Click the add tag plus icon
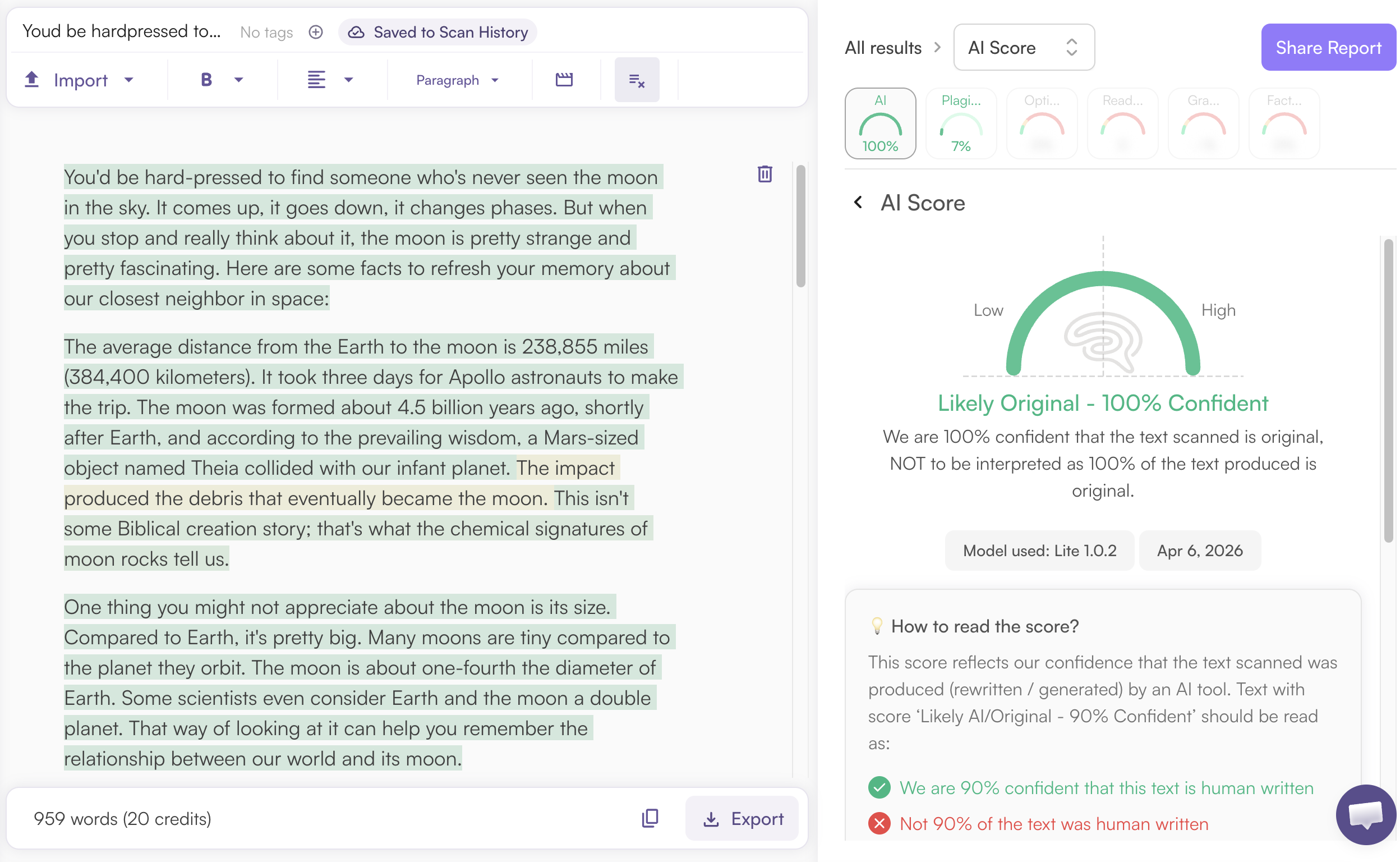The image size is (1400, 862). [x=316, y=32]
